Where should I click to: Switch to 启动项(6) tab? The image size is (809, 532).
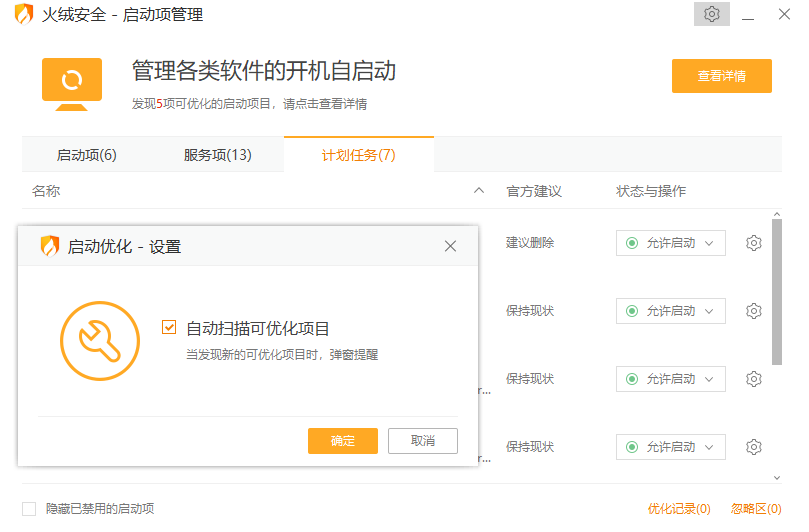click(87, 155)
